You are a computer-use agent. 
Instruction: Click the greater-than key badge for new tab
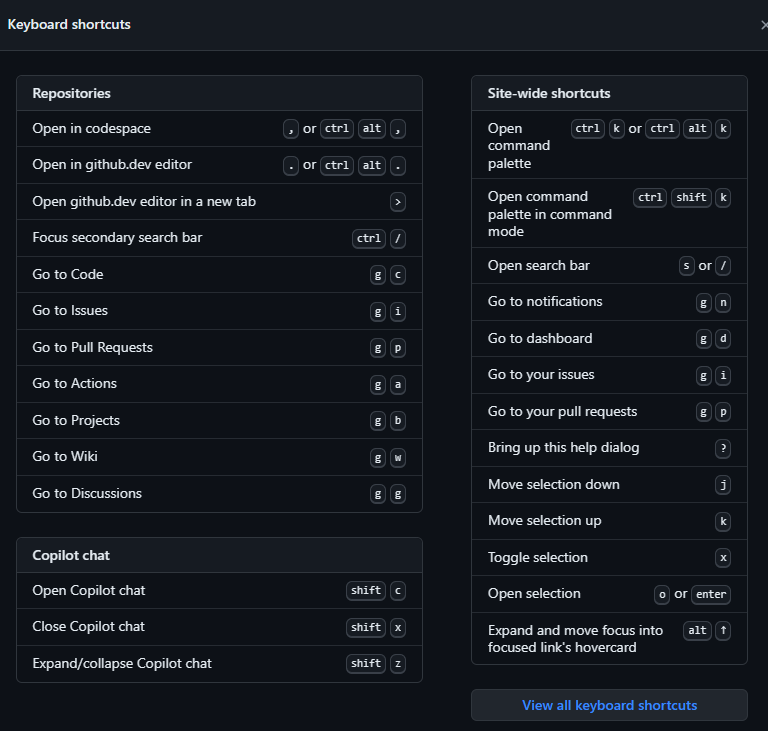coord(398,202)
